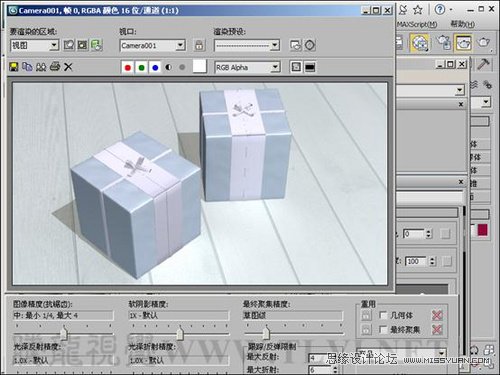
Task: Click the red X clear icon for 最终聚集
Action: pos(437,330)
